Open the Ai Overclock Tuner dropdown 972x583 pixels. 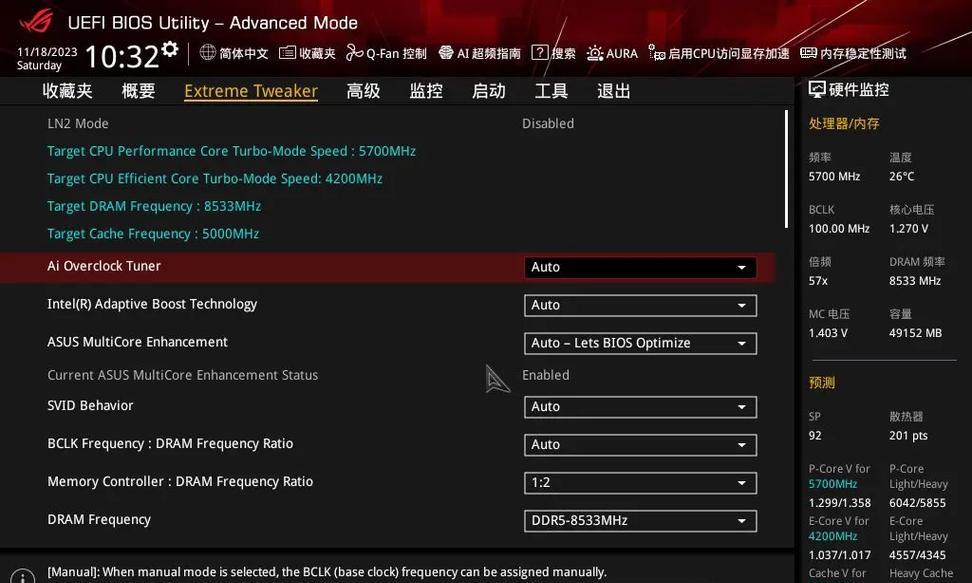click(640, 267)
